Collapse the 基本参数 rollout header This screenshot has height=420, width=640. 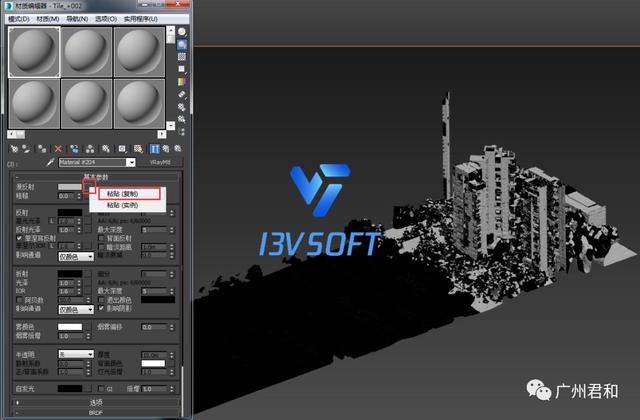tap(96, 177)
